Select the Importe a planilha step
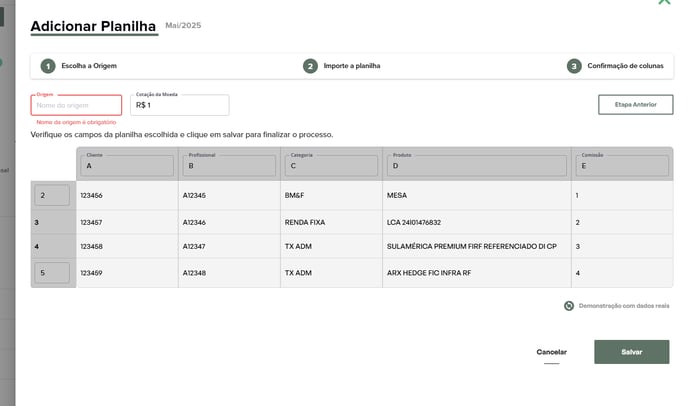 [351, 66]
